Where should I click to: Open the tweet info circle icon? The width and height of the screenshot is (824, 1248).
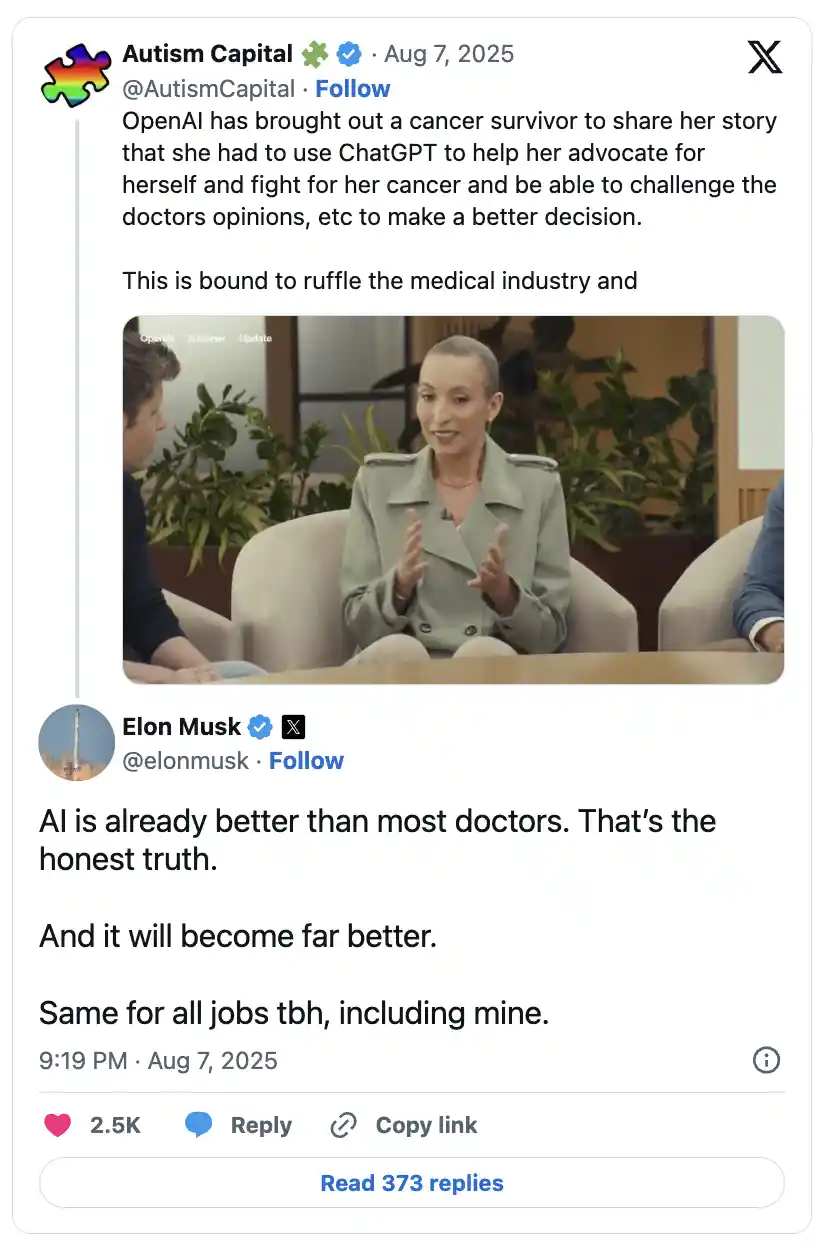[766, 1060]
